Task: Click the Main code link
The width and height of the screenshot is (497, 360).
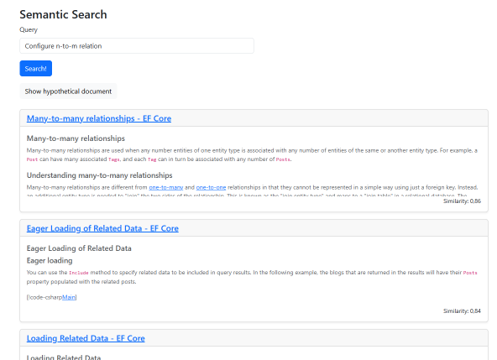Action: tap(69, 297)
